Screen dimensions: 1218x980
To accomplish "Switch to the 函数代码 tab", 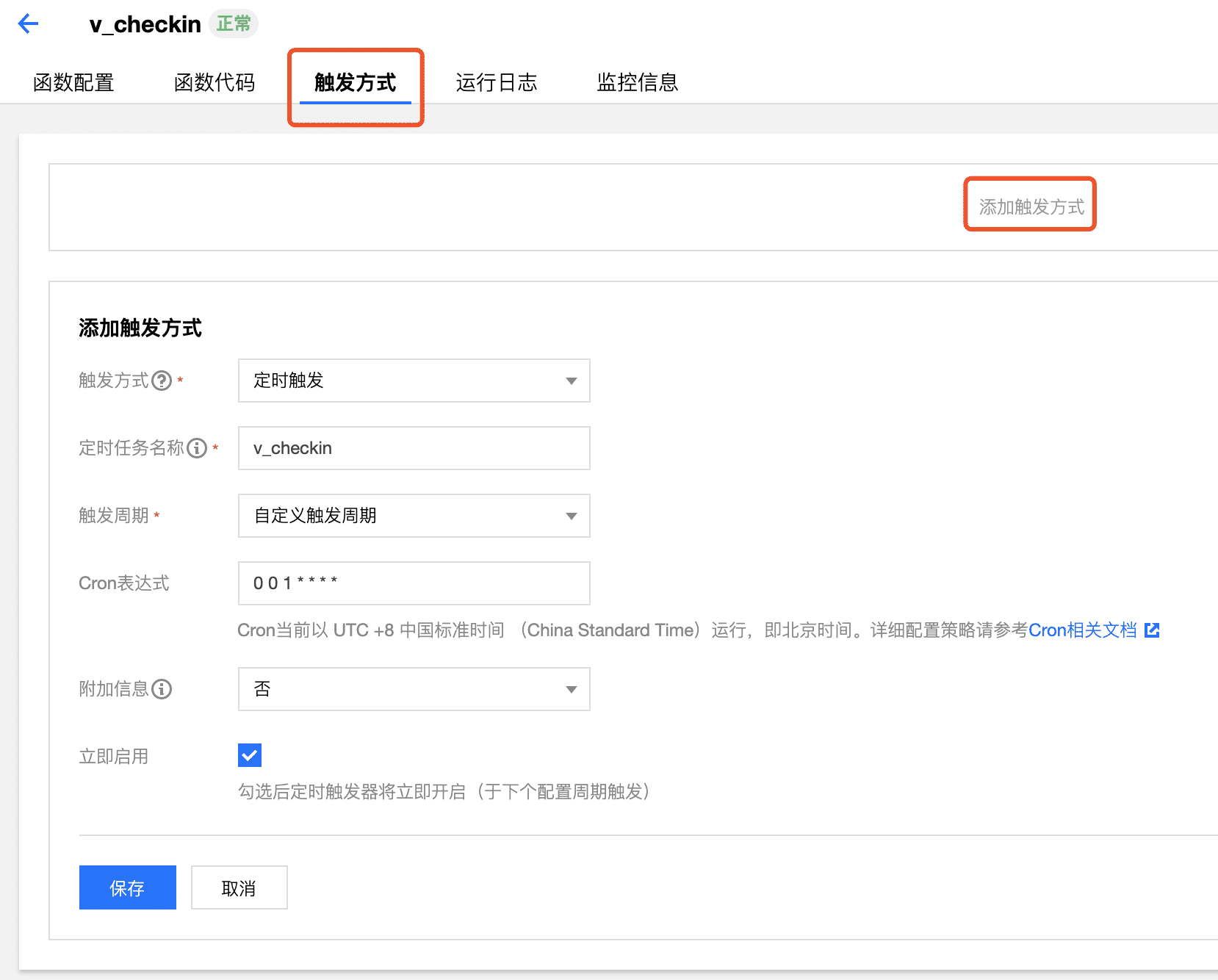I will (215, 82).
